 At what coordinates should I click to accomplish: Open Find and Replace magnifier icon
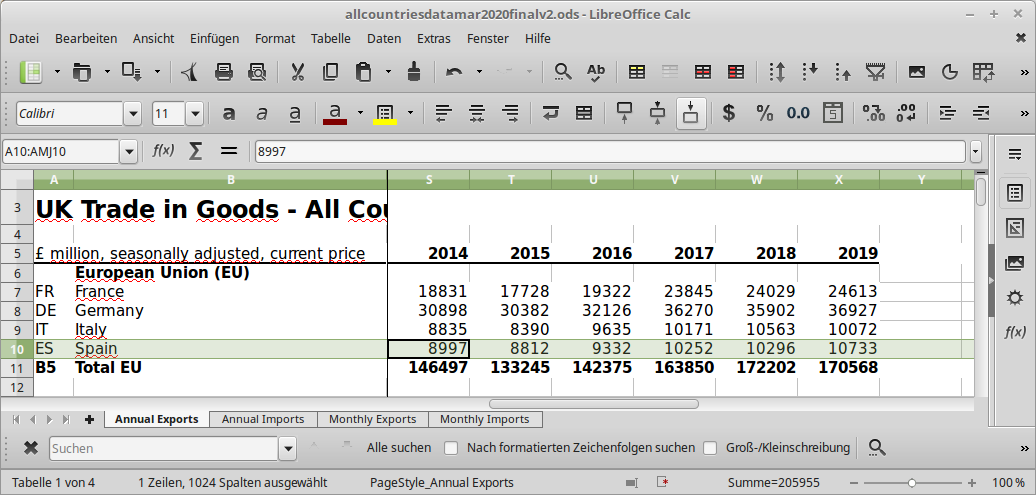(x=563, y=72)
